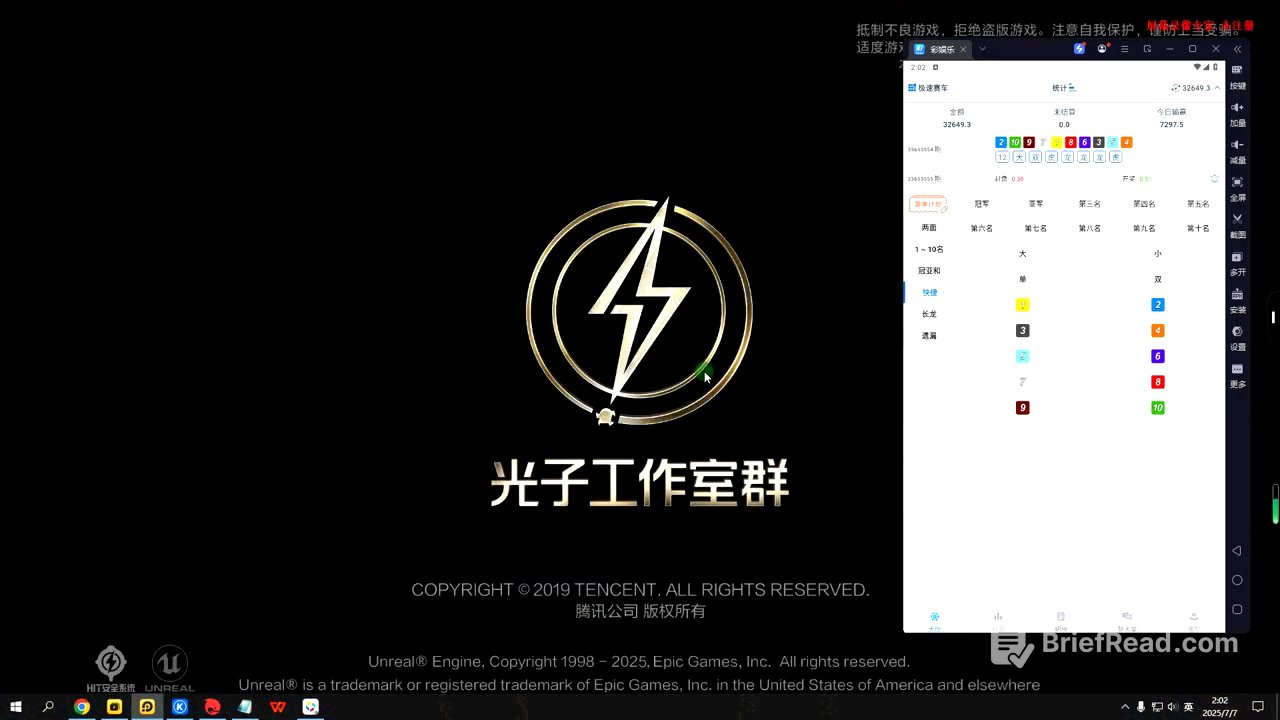Click the emulator pop-out window icon
The height and width of the screenshot is (720, 1280).
coord(1147,49)
